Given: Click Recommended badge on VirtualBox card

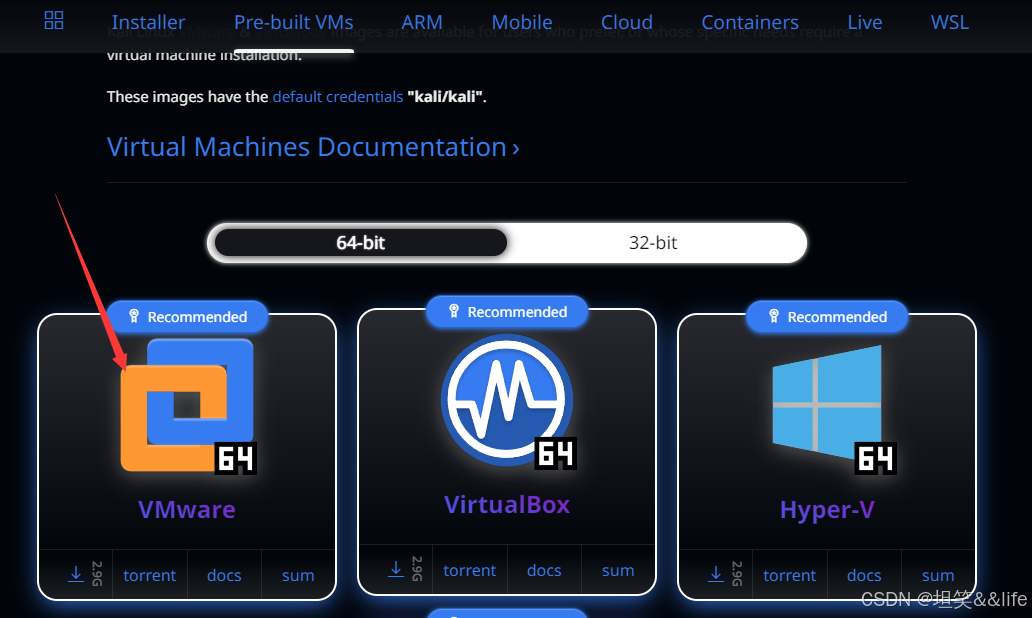Looking at the screenshot, I should (x=507, y=312).
